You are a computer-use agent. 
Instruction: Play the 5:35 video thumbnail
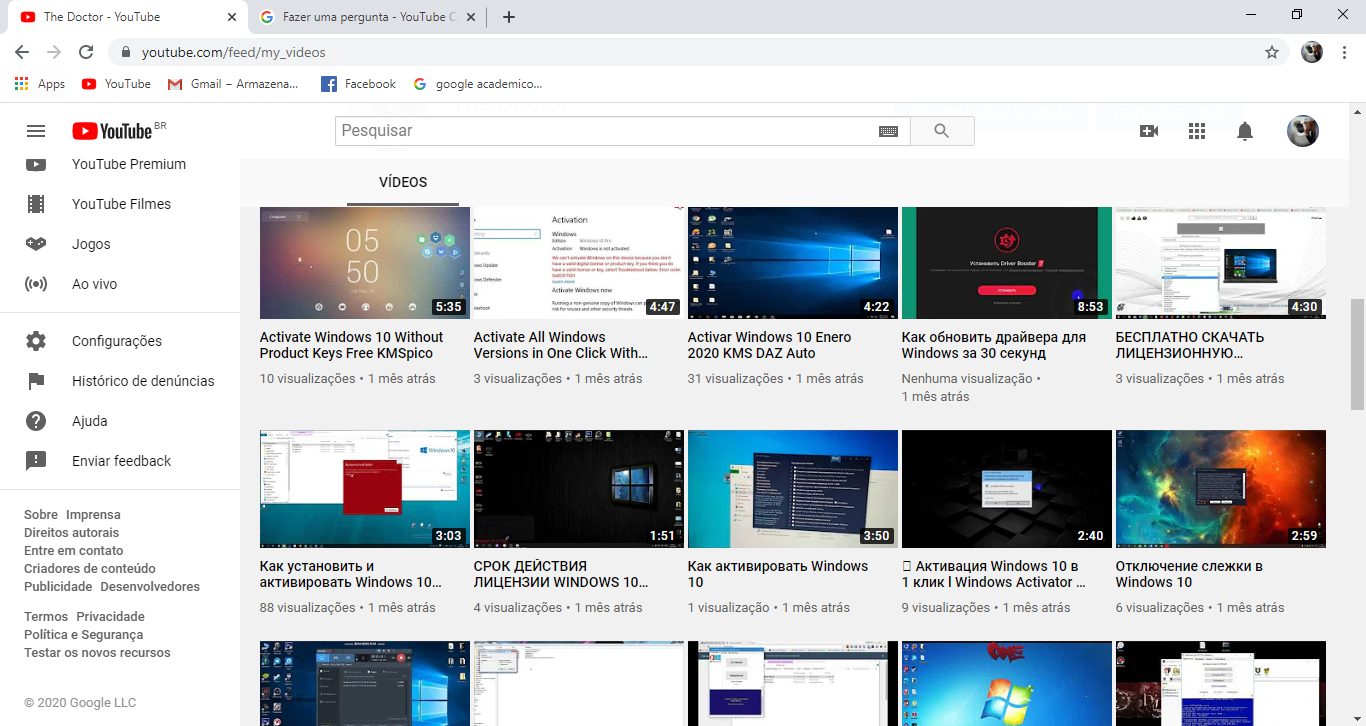pos(364,263)
